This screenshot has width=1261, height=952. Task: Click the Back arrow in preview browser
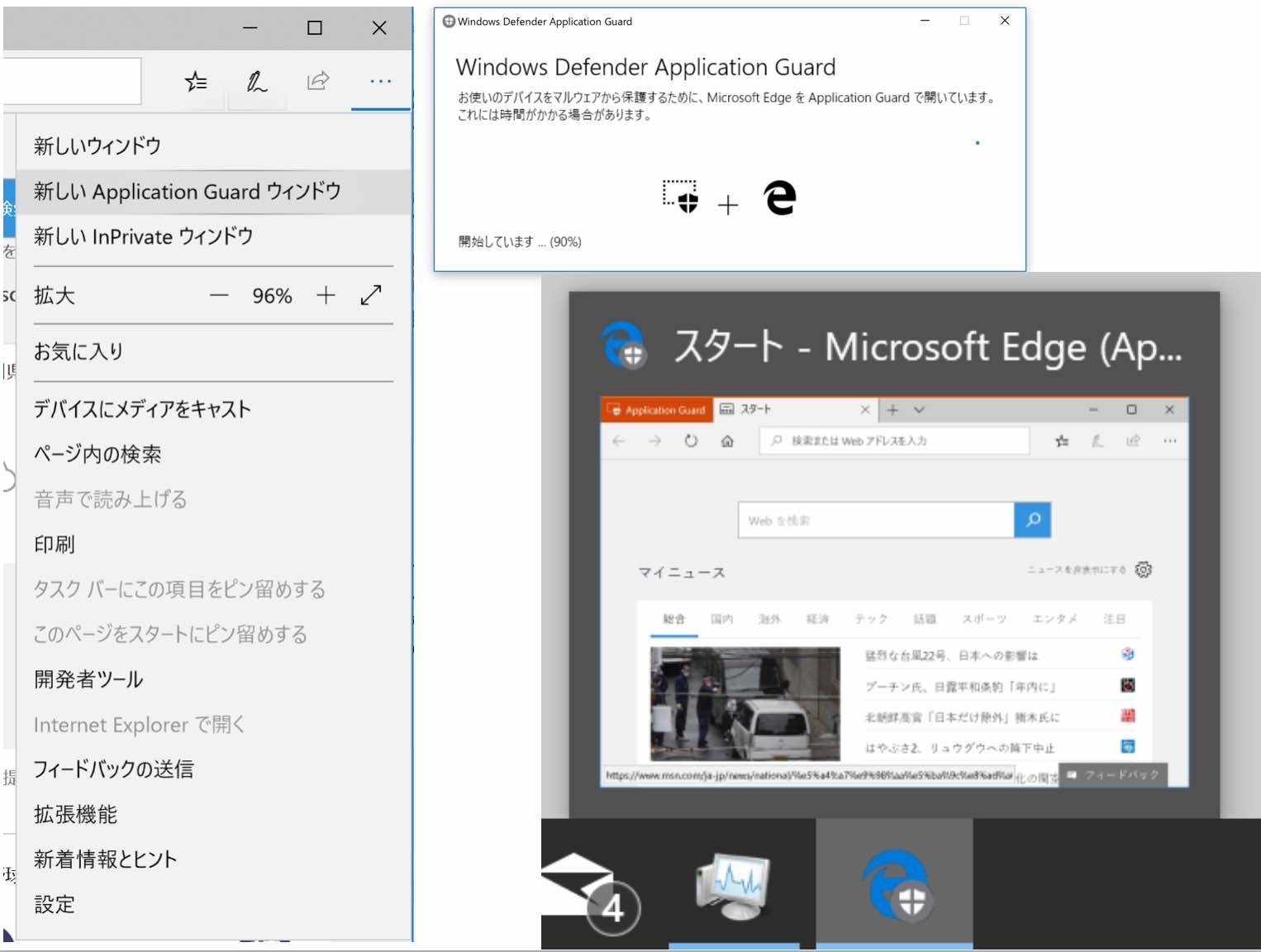618,441
